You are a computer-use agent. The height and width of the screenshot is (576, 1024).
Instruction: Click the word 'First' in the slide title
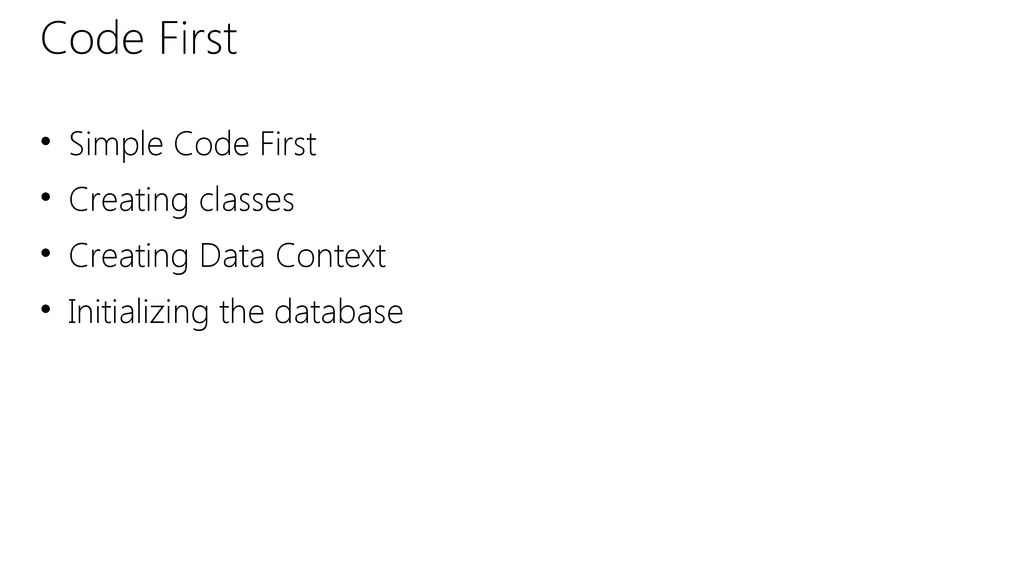coord(198,39)
